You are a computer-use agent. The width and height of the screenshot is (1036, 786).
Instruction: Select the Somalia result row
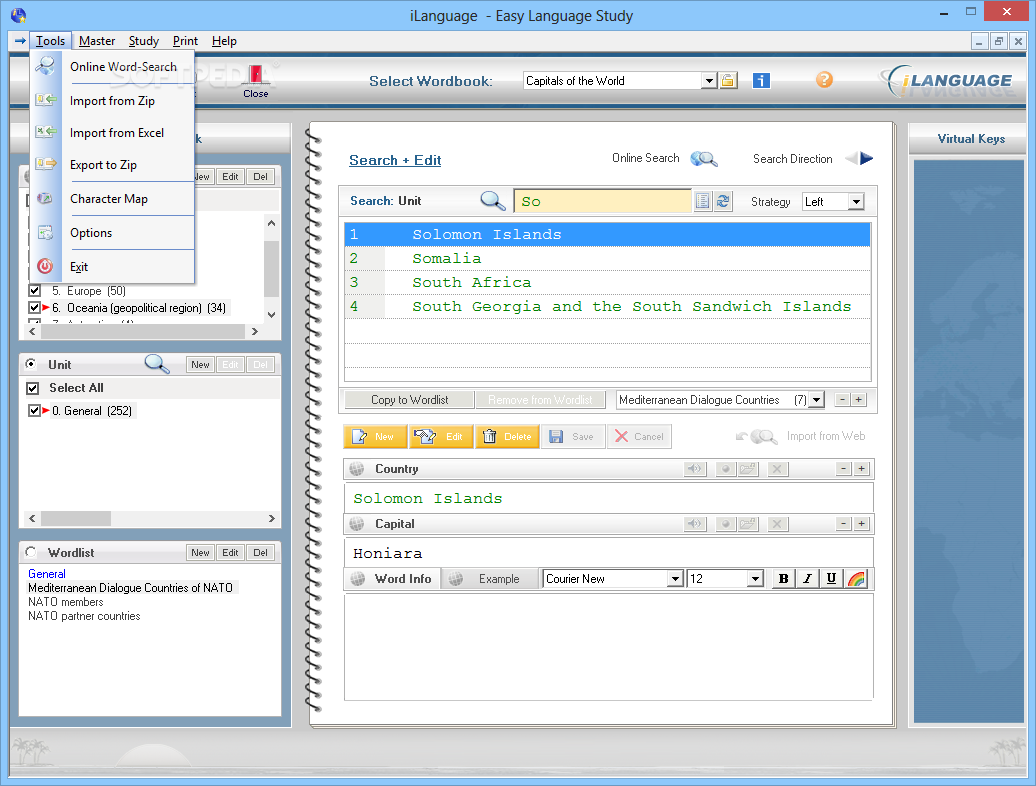pyautogui.click(x=607, y=258)
